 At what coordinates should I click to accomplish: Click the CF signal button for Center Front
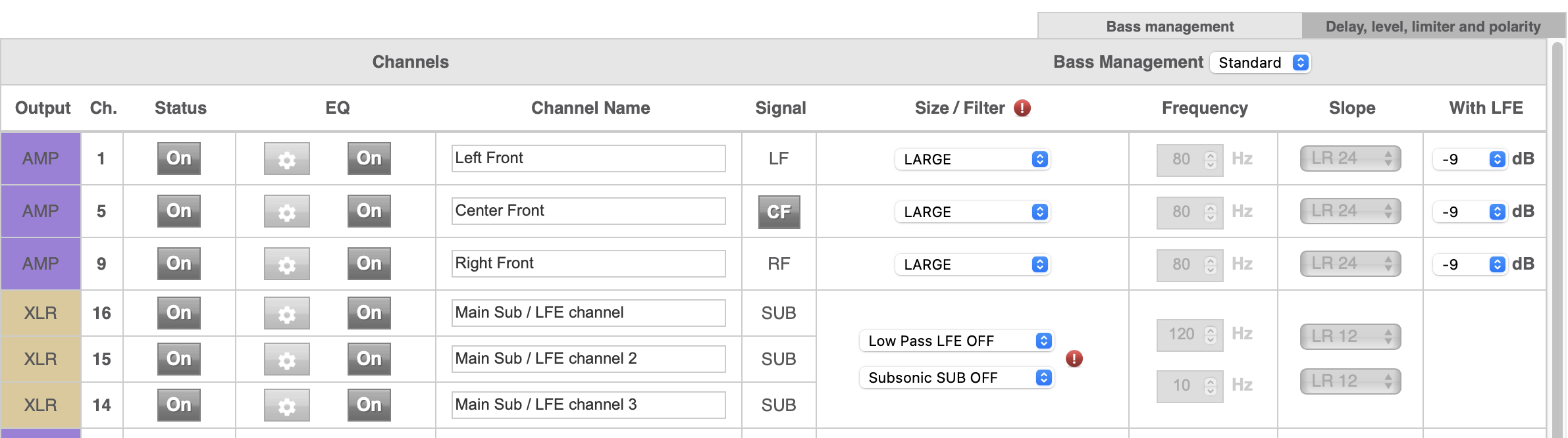(779, 212)
